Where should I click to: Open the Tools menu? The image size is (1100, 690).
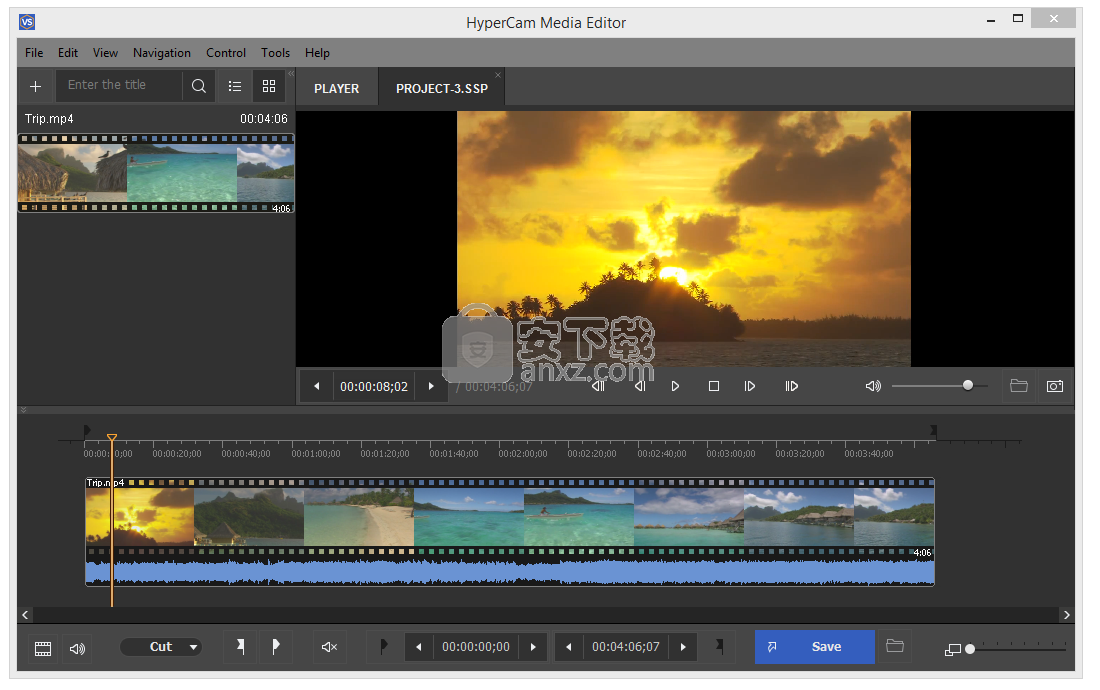click(x=276, y=53)
